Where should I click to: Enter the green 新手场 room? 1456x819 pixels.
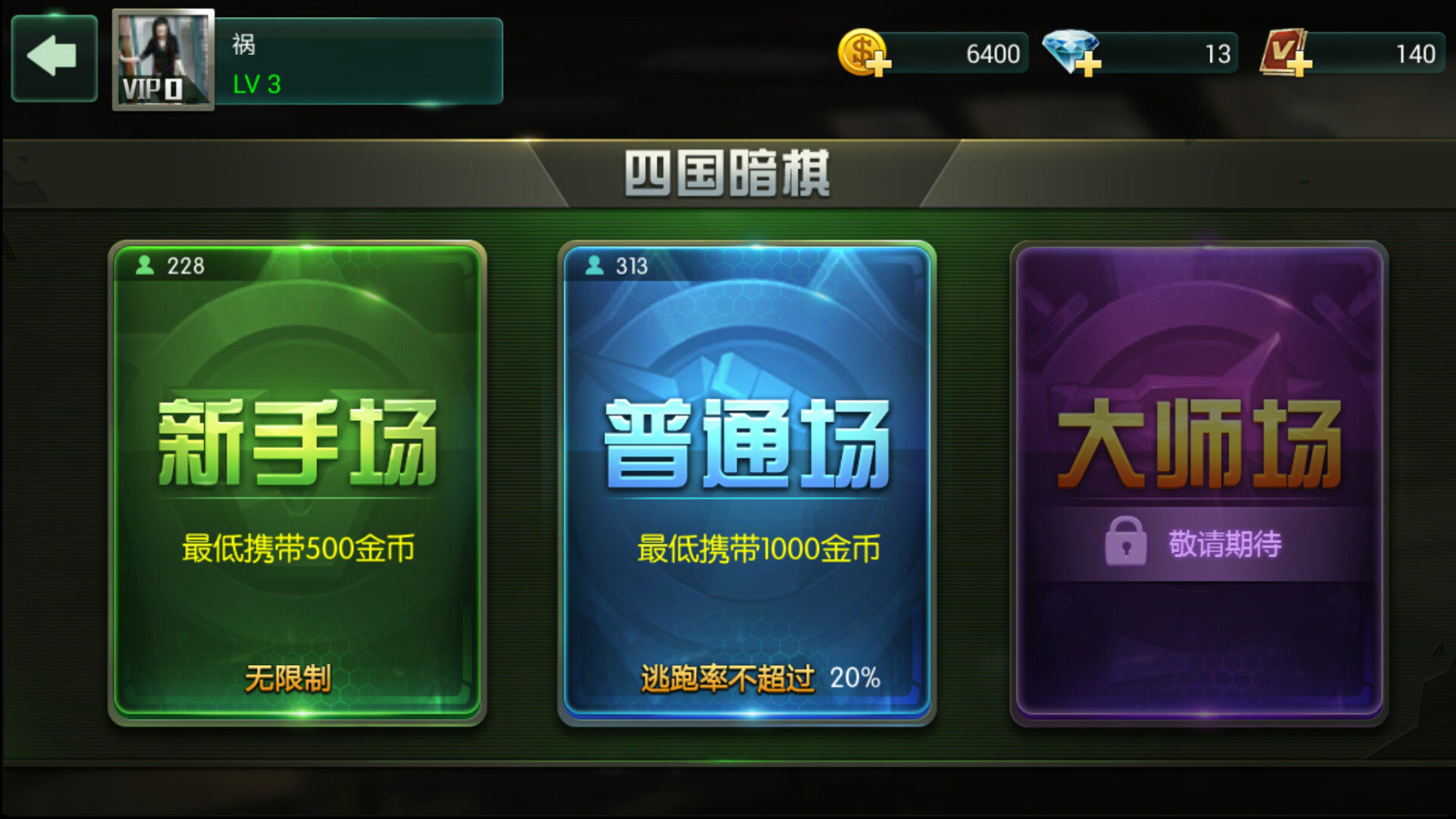point(297,482)
